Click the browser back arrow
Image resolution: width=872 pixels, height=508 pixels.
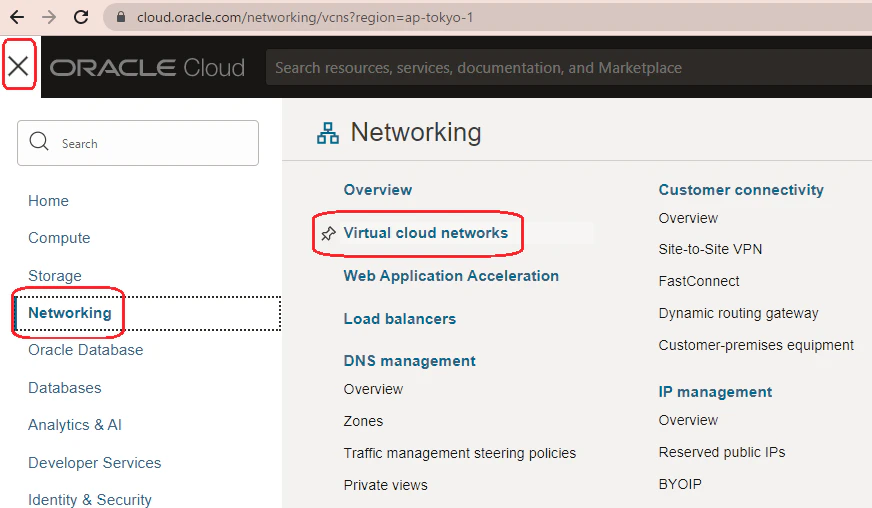click(x=17, y=17)
